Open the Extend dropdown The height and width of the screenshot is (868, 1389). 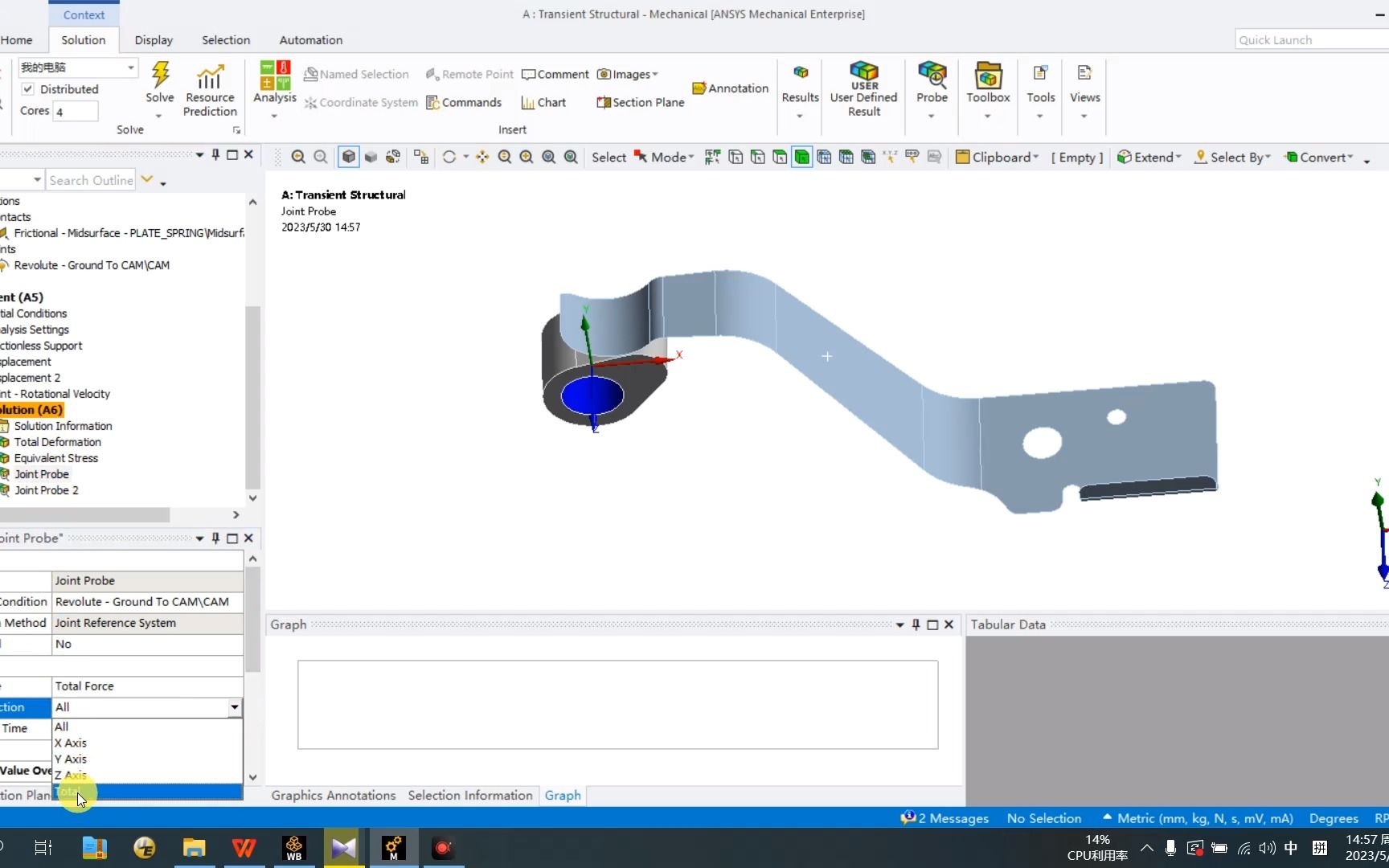[1149, 157]
